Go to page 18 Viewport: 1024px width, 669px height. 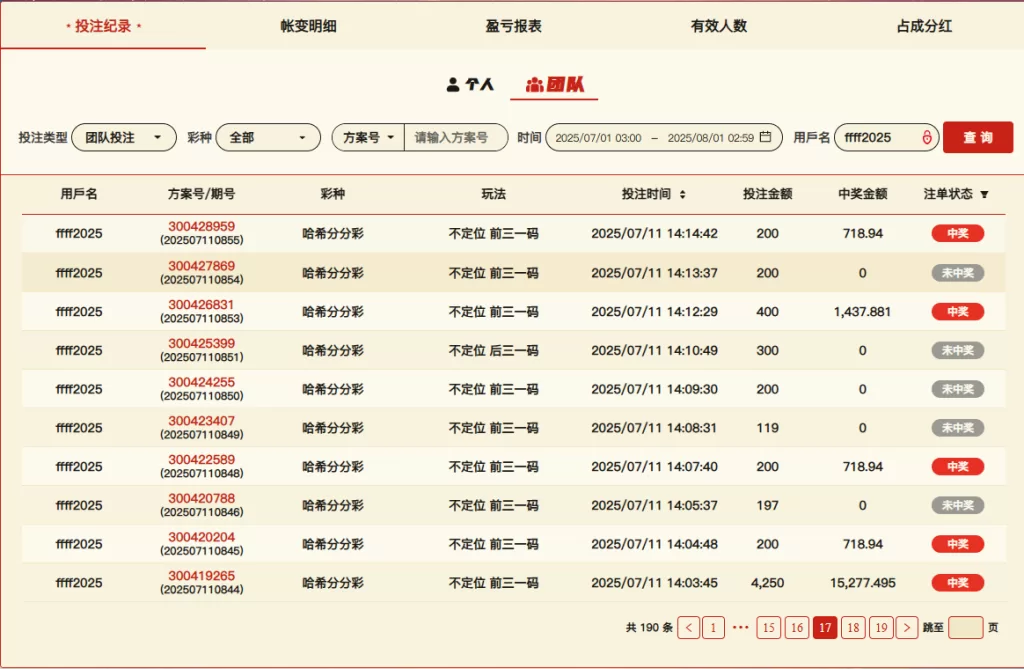tap(853, 628)
